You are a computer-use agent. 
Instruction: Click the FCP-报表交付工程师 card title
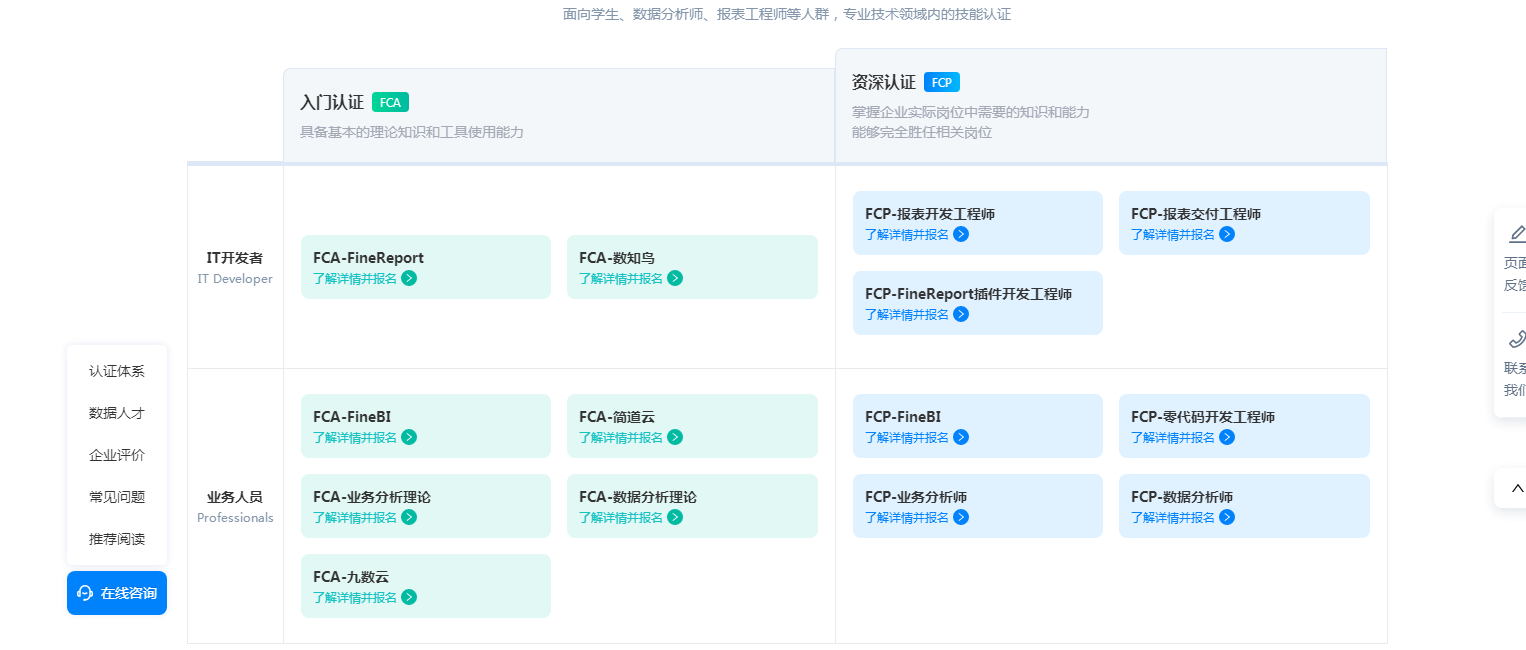[1196, 214]
